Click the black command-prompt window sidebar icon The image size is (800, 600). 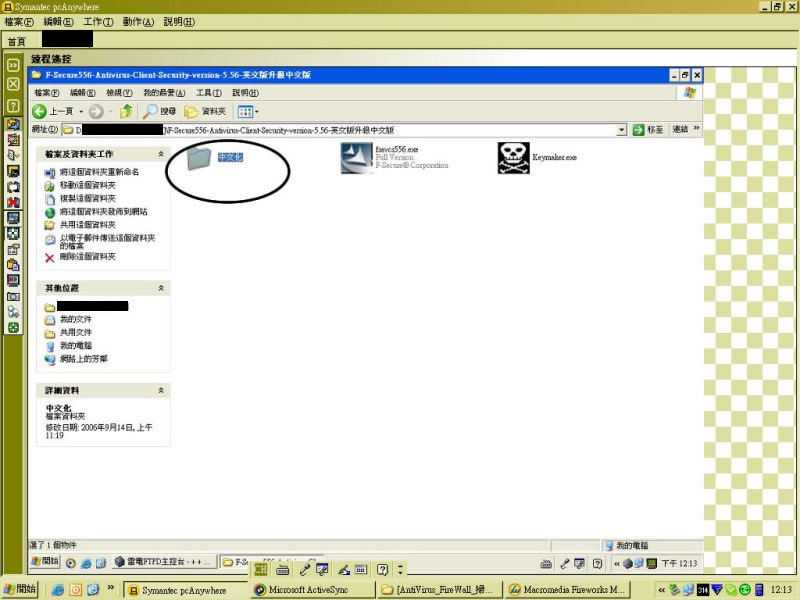click(x=13, y=171)
